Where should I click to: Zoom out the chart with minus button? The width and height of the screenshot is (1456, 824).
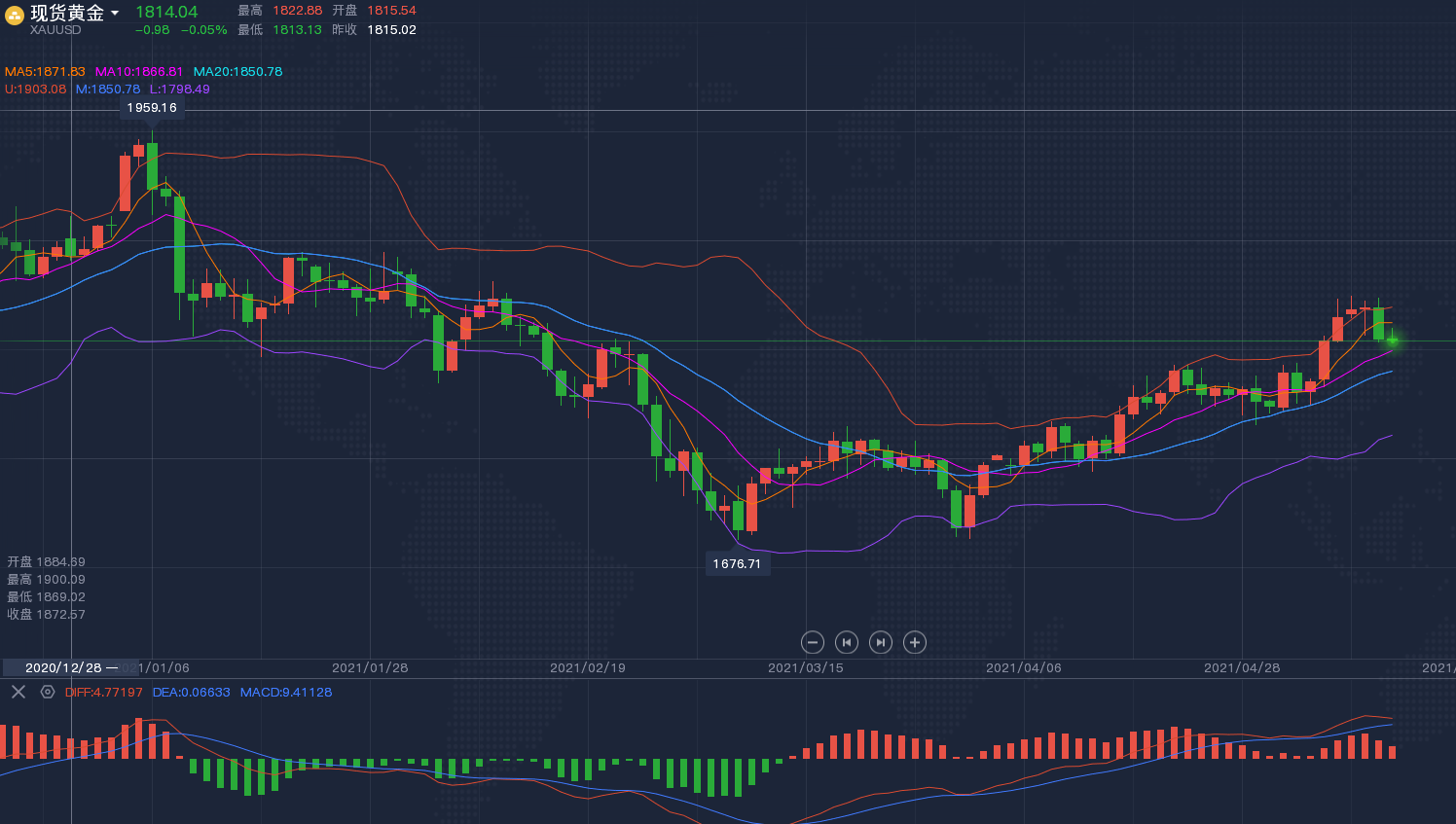(x=813, y=642)
